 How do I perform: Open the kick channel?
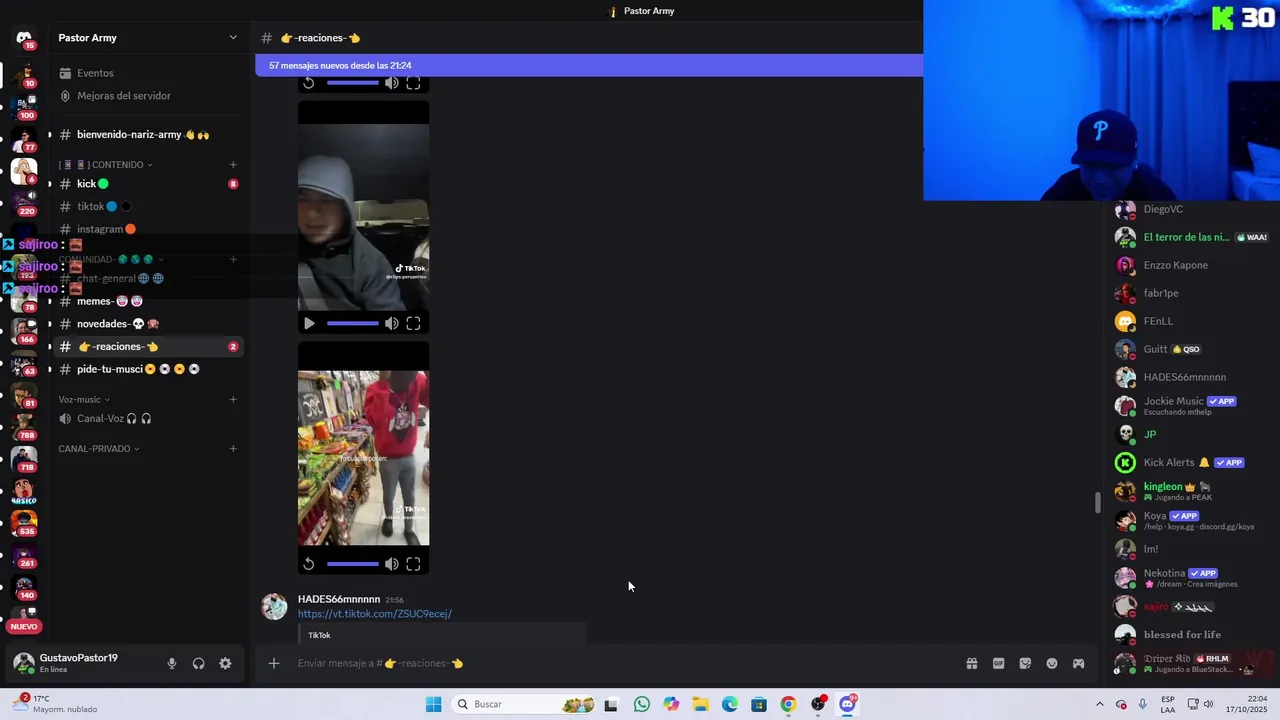pyautogui.click(x=148, y=184)
